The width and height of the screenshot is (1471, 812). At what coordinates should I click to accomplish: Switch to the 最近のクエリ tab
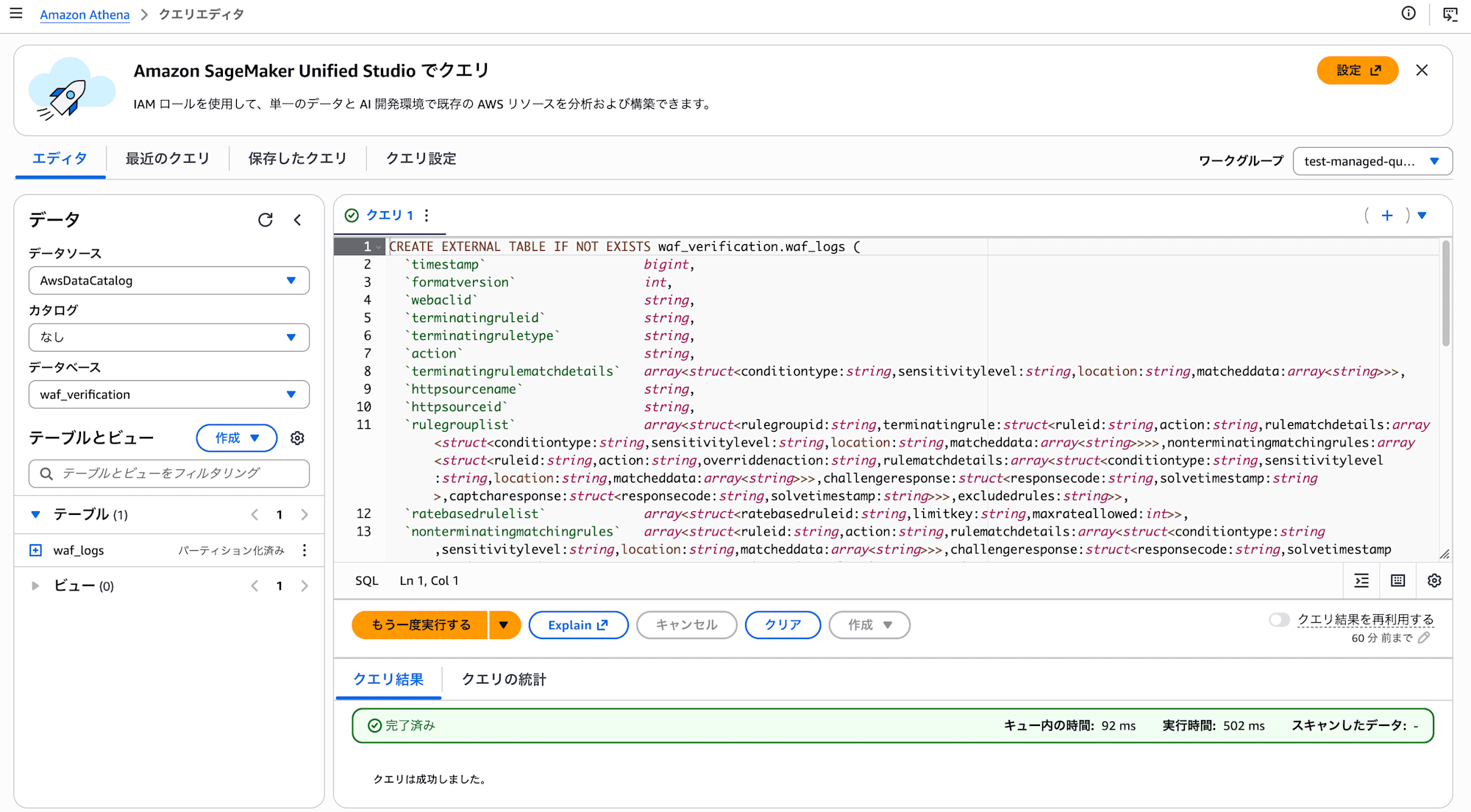(167, 158)
